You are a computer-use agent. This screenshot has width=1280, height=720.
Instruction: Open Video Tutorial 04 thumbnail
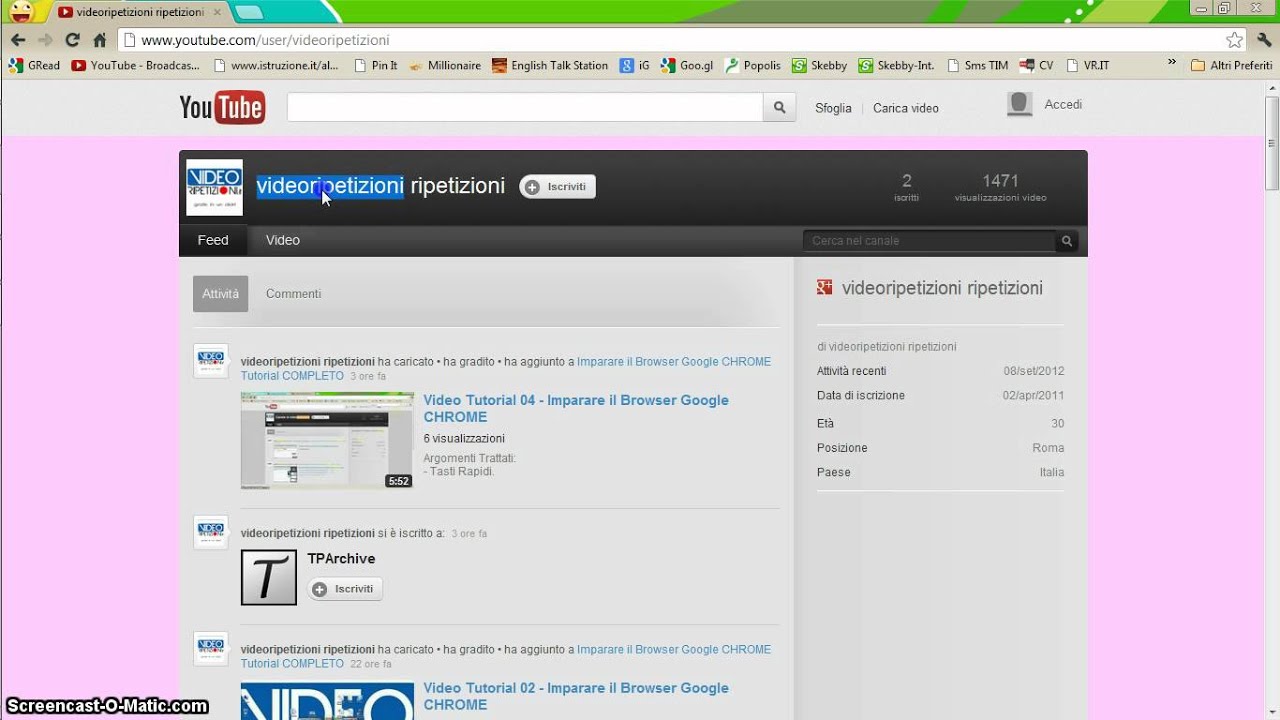tap(327, 440)
